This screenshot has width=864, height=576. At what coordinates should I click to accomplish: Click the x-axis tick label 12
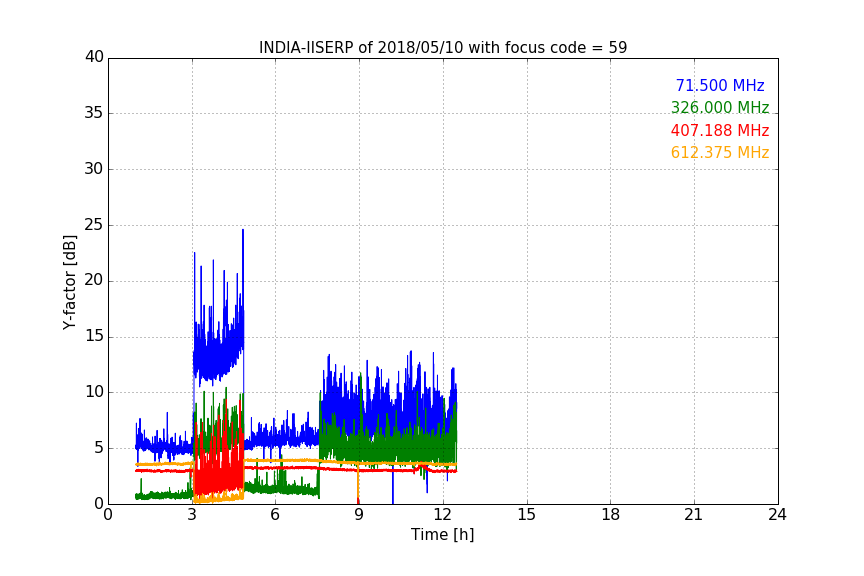coord(443,515)
